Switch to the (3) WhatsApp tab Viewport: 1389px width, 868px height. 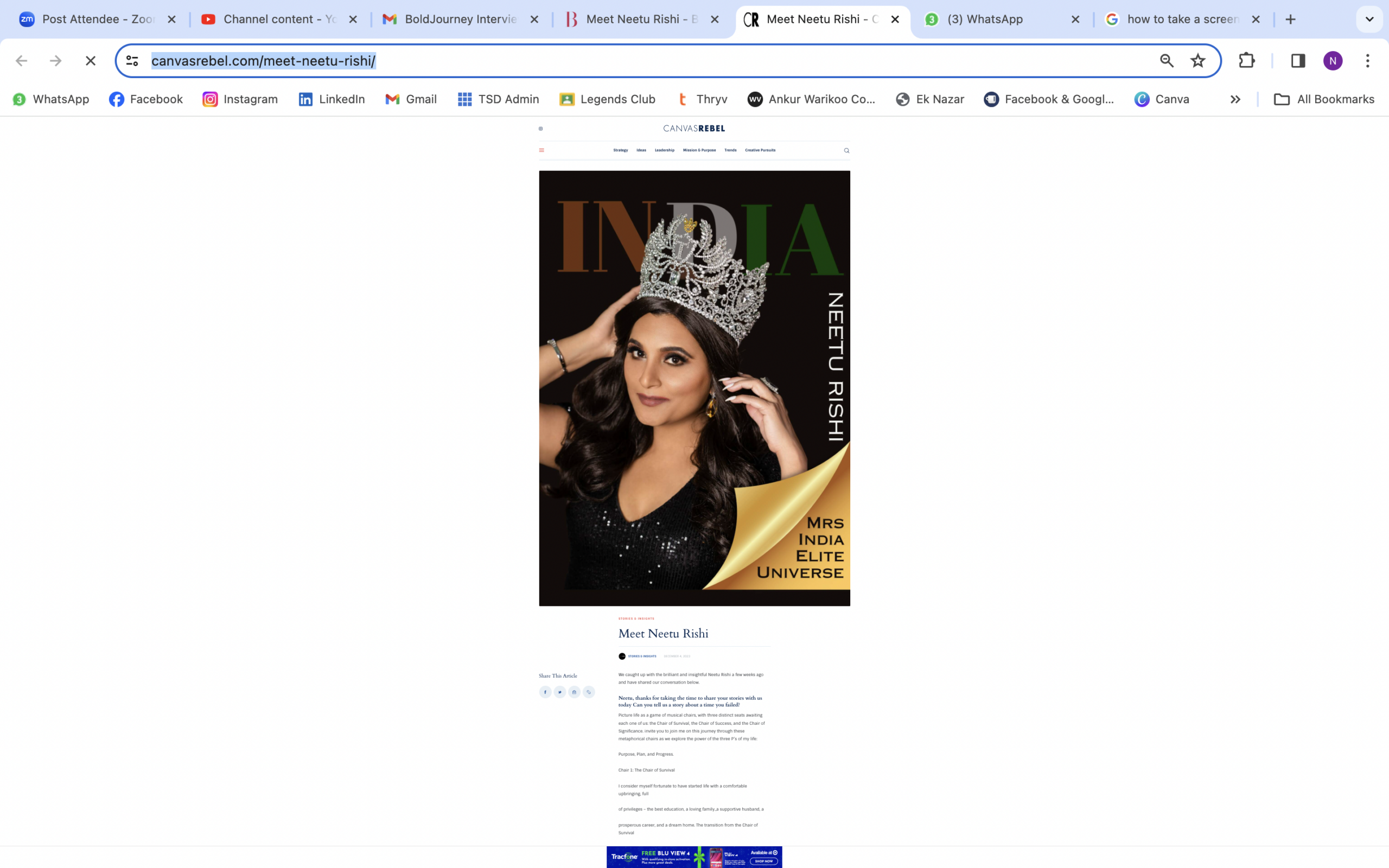coord(984,20)
